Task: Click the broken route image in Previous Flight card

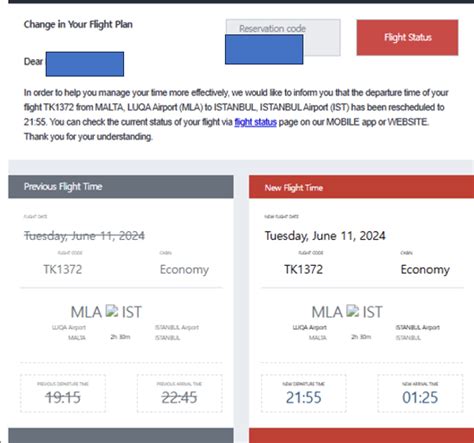Action: pyautogui.click(x=112, y=311)
